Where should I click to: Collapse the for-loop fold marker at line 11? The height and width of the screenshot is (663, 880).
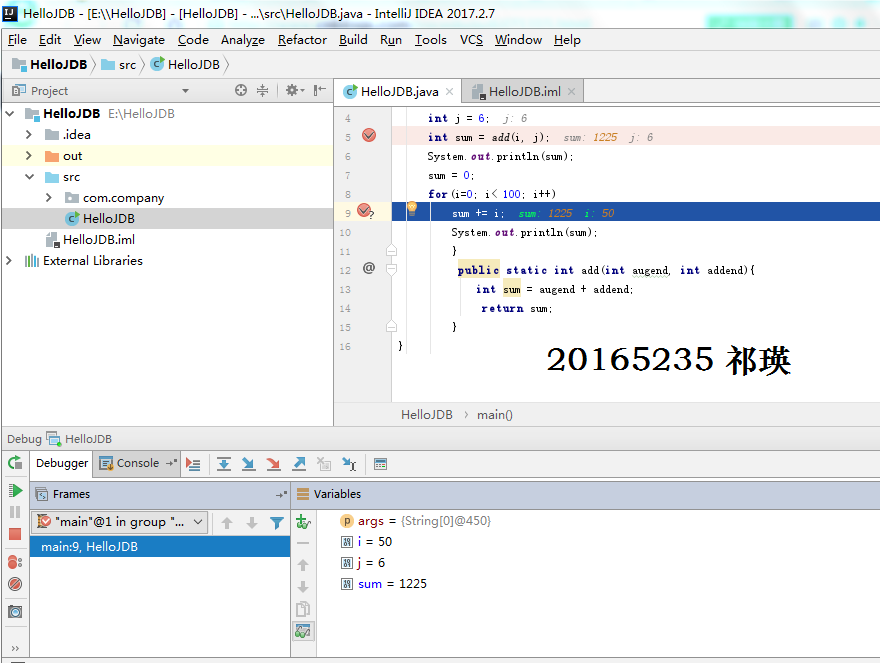pos(392,250)
